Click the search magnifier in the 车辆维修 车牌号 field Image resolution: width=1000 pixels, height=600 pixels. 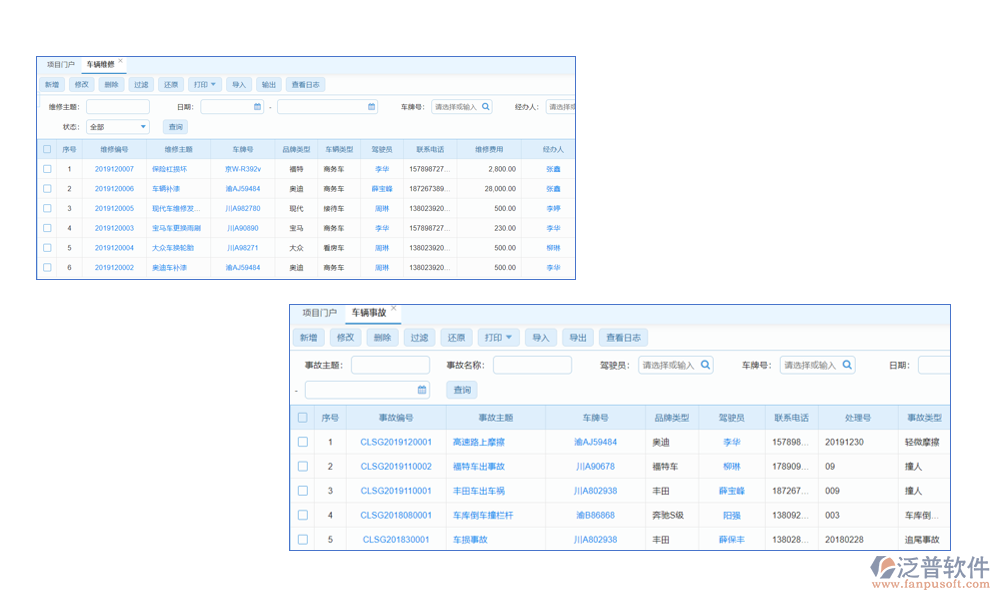coord(486,106)
